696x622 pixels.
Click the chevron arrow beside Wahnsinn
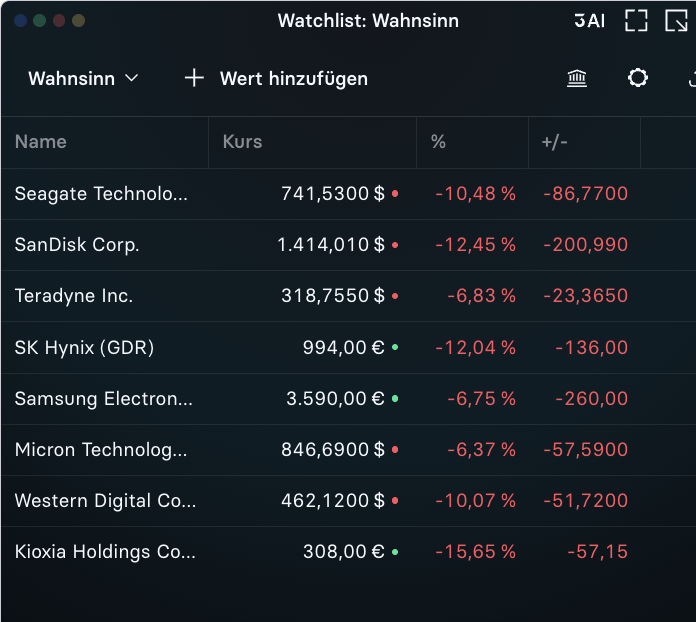tap(132, 79)
